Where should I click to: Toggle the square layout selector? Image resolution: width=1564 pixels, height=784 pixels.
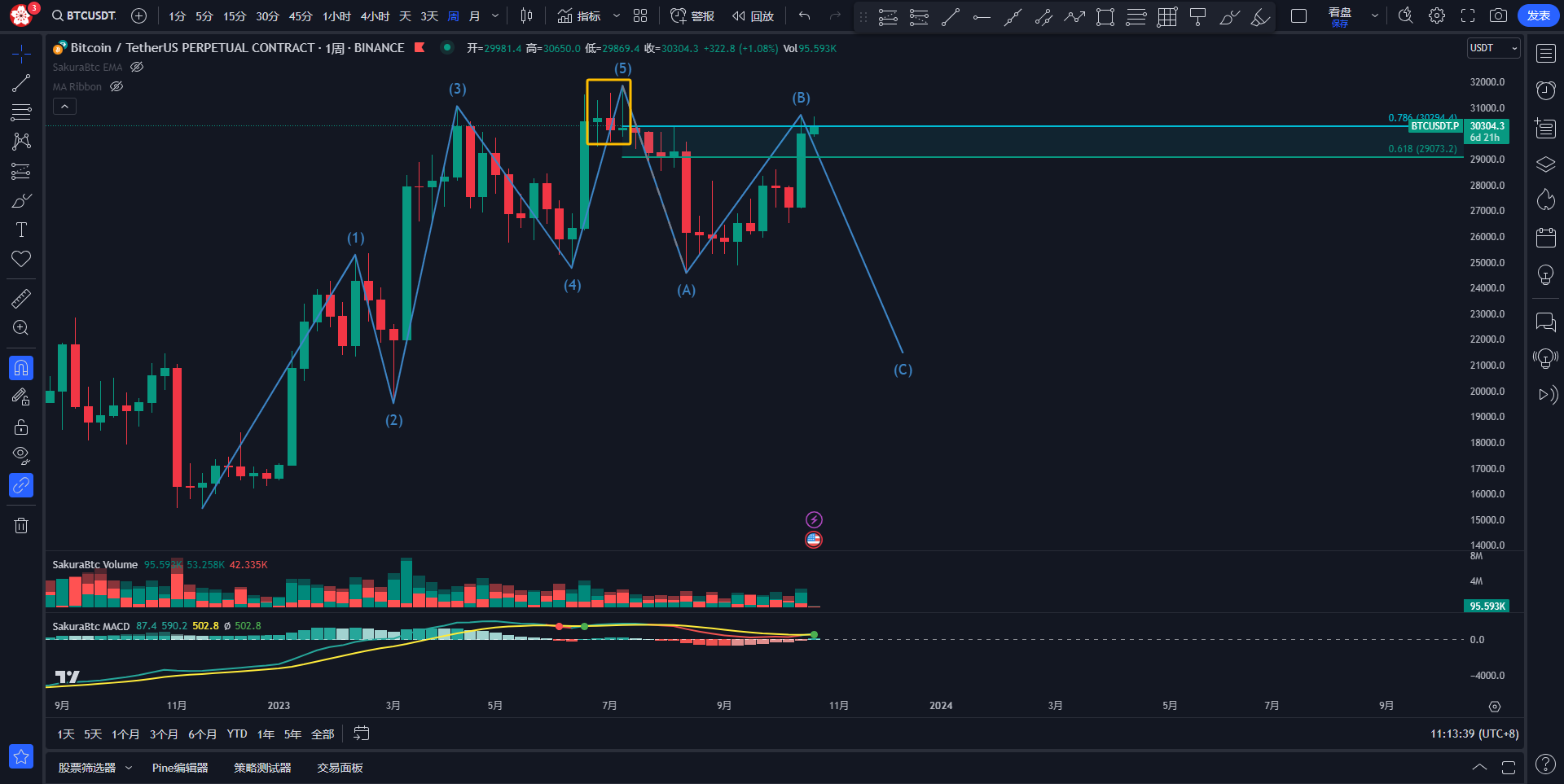[x=1299, y=16]
